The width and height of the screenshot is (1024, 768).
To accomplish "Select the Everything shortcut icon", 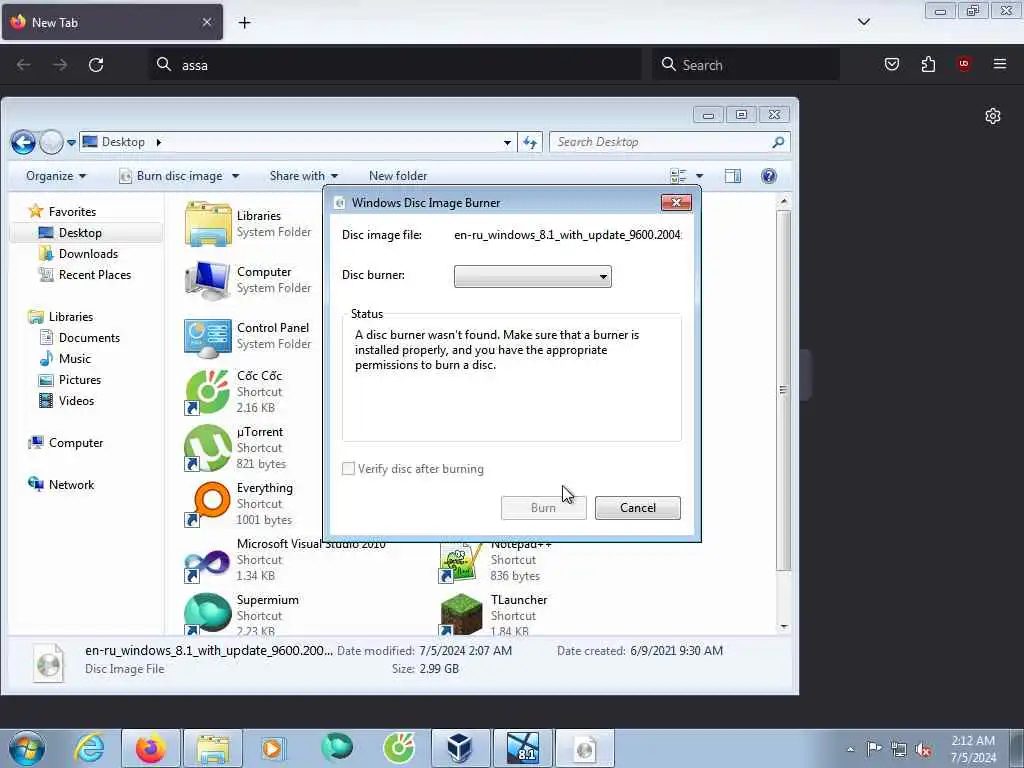I will tap(208, 504).
